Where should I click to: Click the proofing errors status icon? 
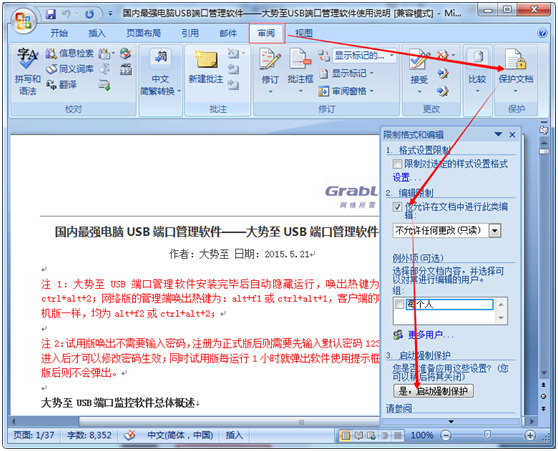tap(130, 435)
